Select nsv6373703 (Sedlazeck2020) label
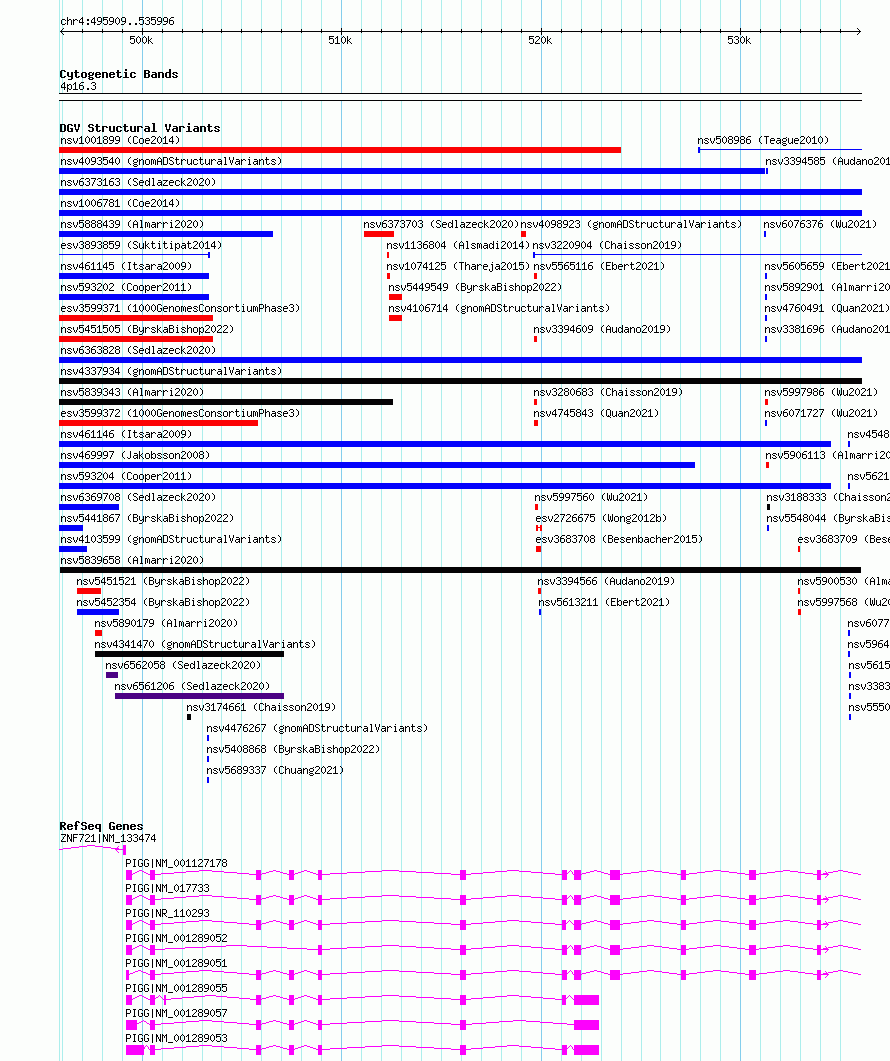The height and width of the screenshot is (1061, 890). coord(441,224)
